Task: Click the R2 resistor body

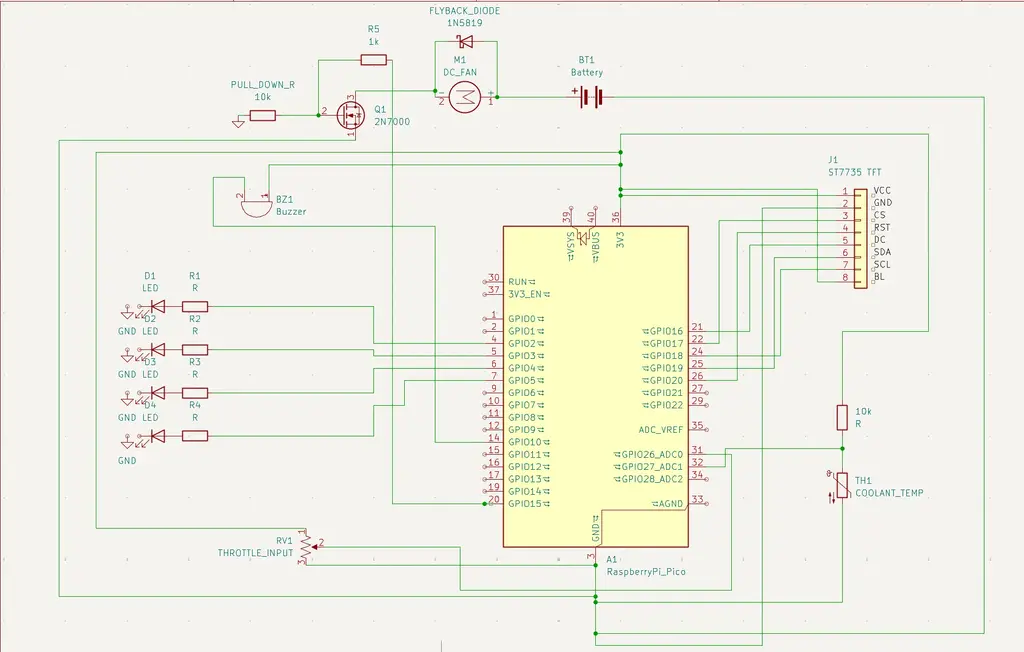Action: click(x=195, y=350)
